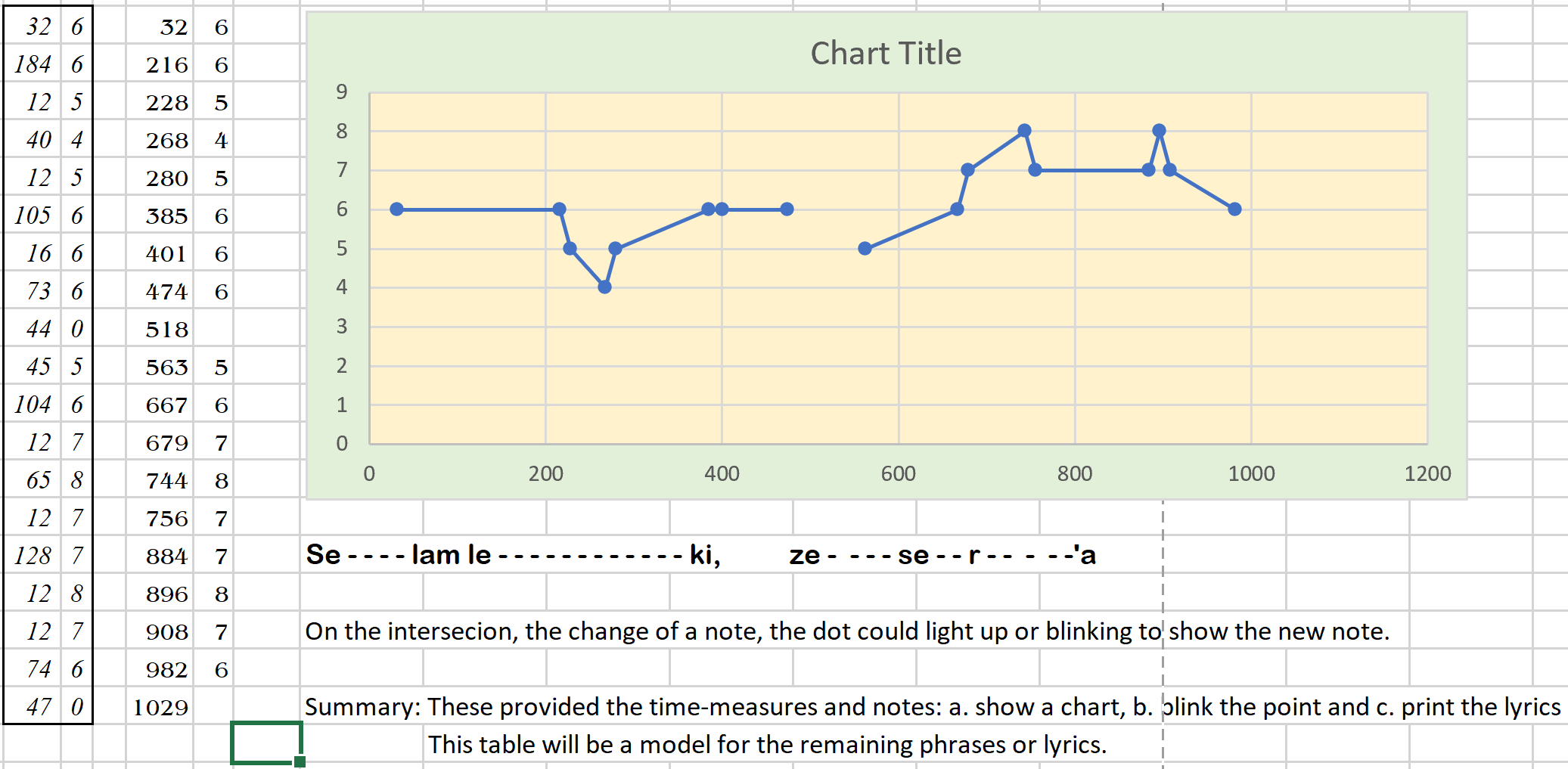Click the first data point of the chart line
This screenshot has width=1568, height=769.
pos(396,209)
